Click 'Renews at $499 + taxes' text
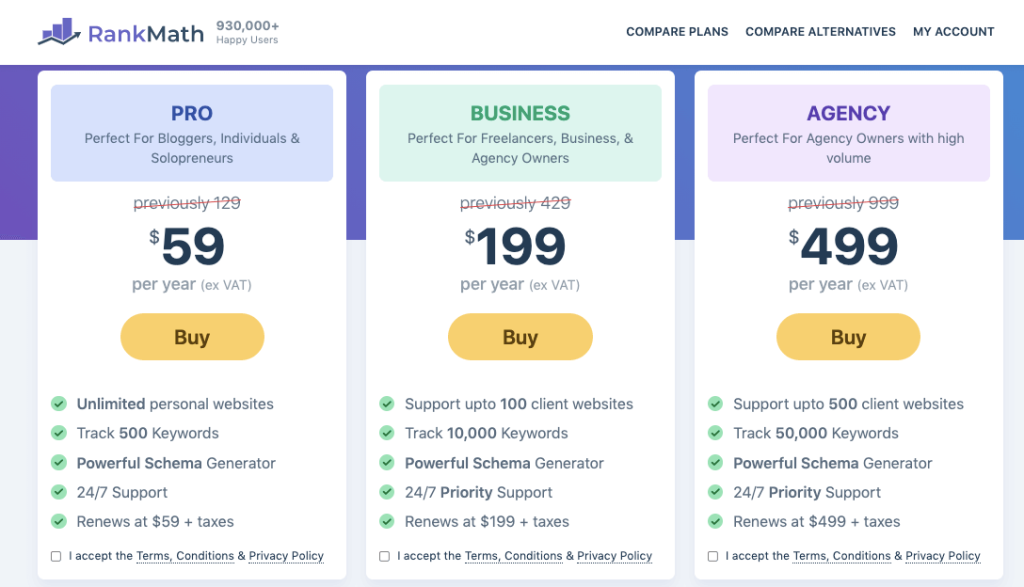Image resolution: width=1024 pixels, height=587 pixels. click(x=817, y=522)
